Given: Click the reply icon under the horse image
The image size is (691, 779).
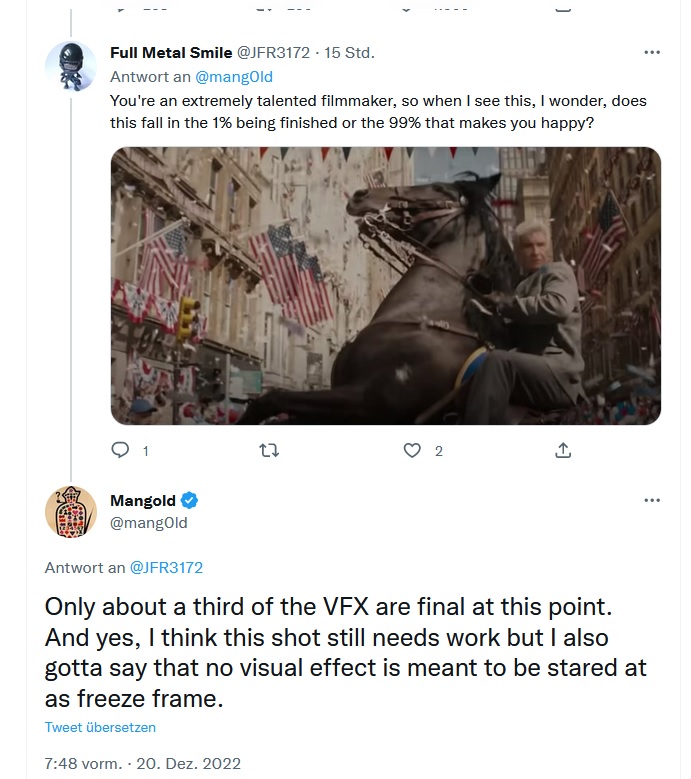Looking at the screenshot, I should click(120, 451).
